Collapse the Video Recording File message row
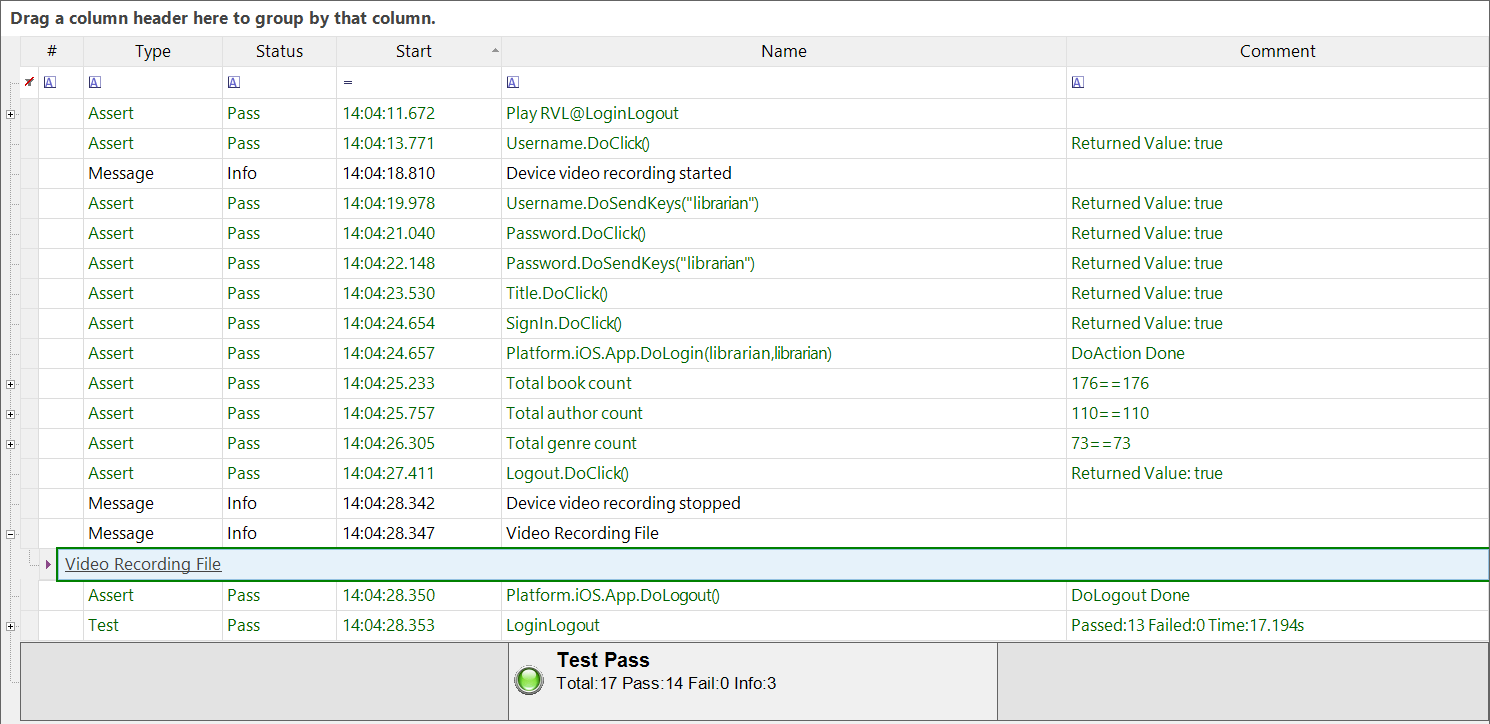This screenshot has width=1490, height=724. (11, 534)
